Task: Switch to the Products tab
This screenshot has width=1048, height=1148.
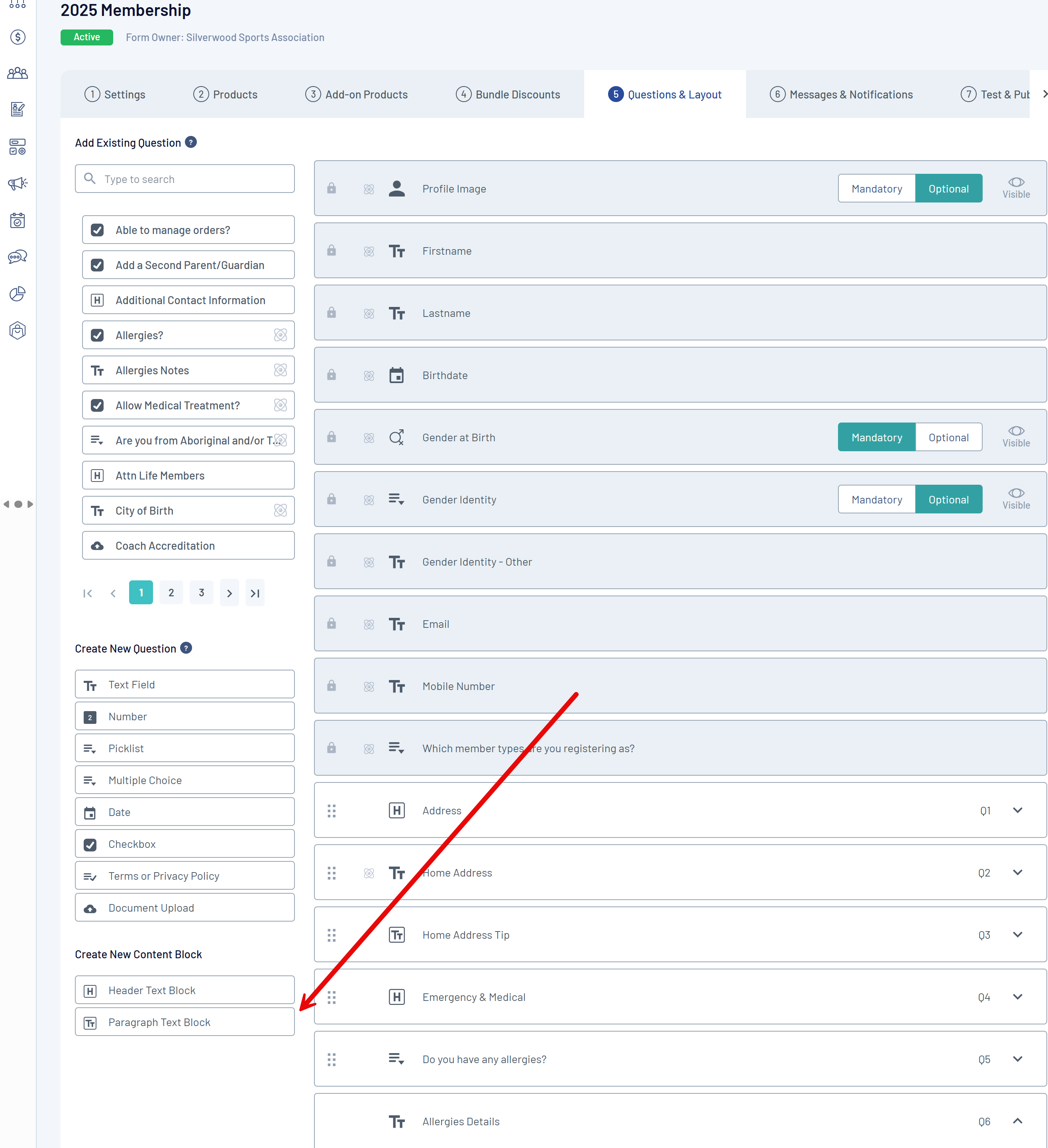Action: point(226,94)
